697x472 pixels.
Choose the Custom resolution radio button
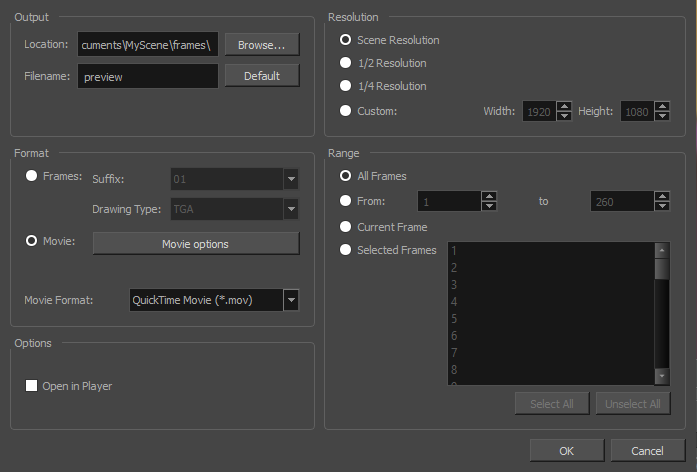[346, 111]
